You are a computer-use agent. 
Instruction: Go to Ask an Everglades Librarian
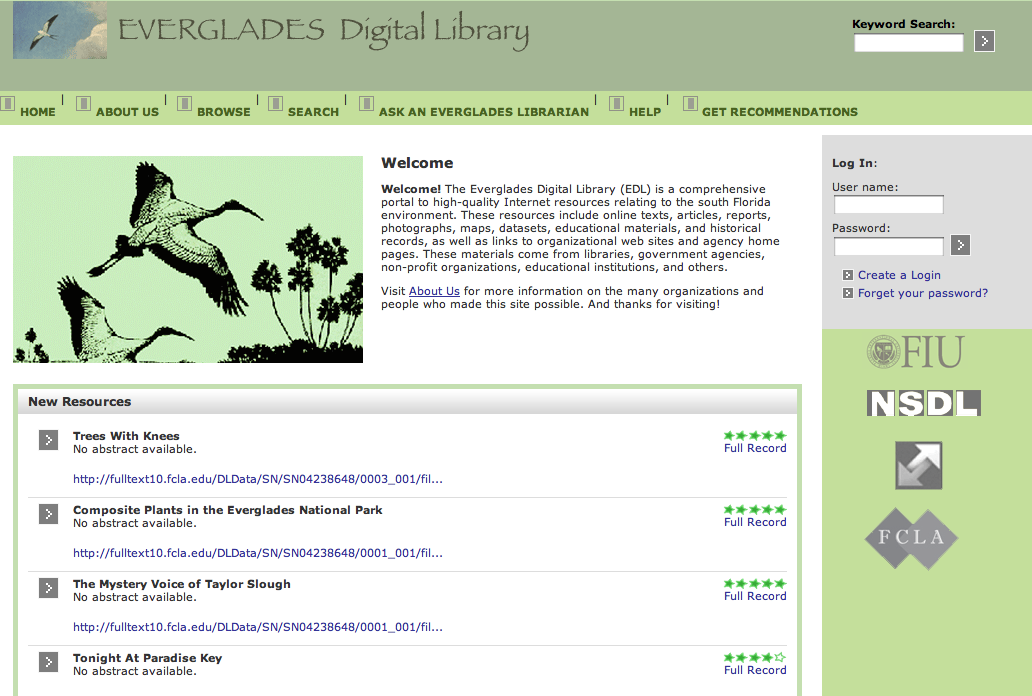[483, 111]
